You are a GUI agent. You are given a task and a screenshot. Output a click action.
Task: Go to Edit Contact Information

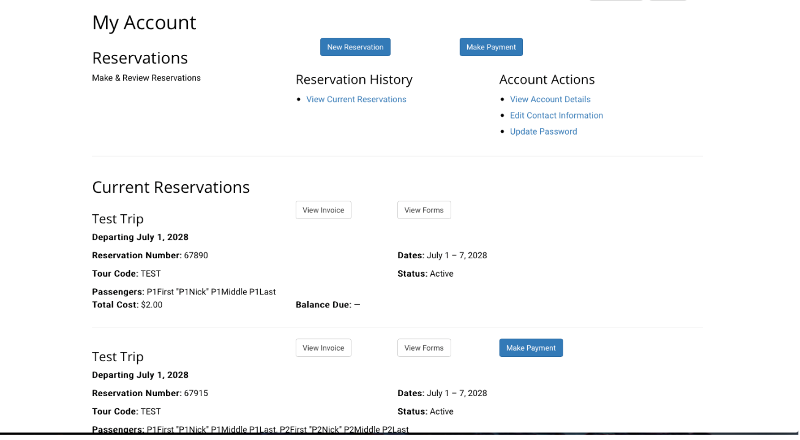[x=556, y=115]
